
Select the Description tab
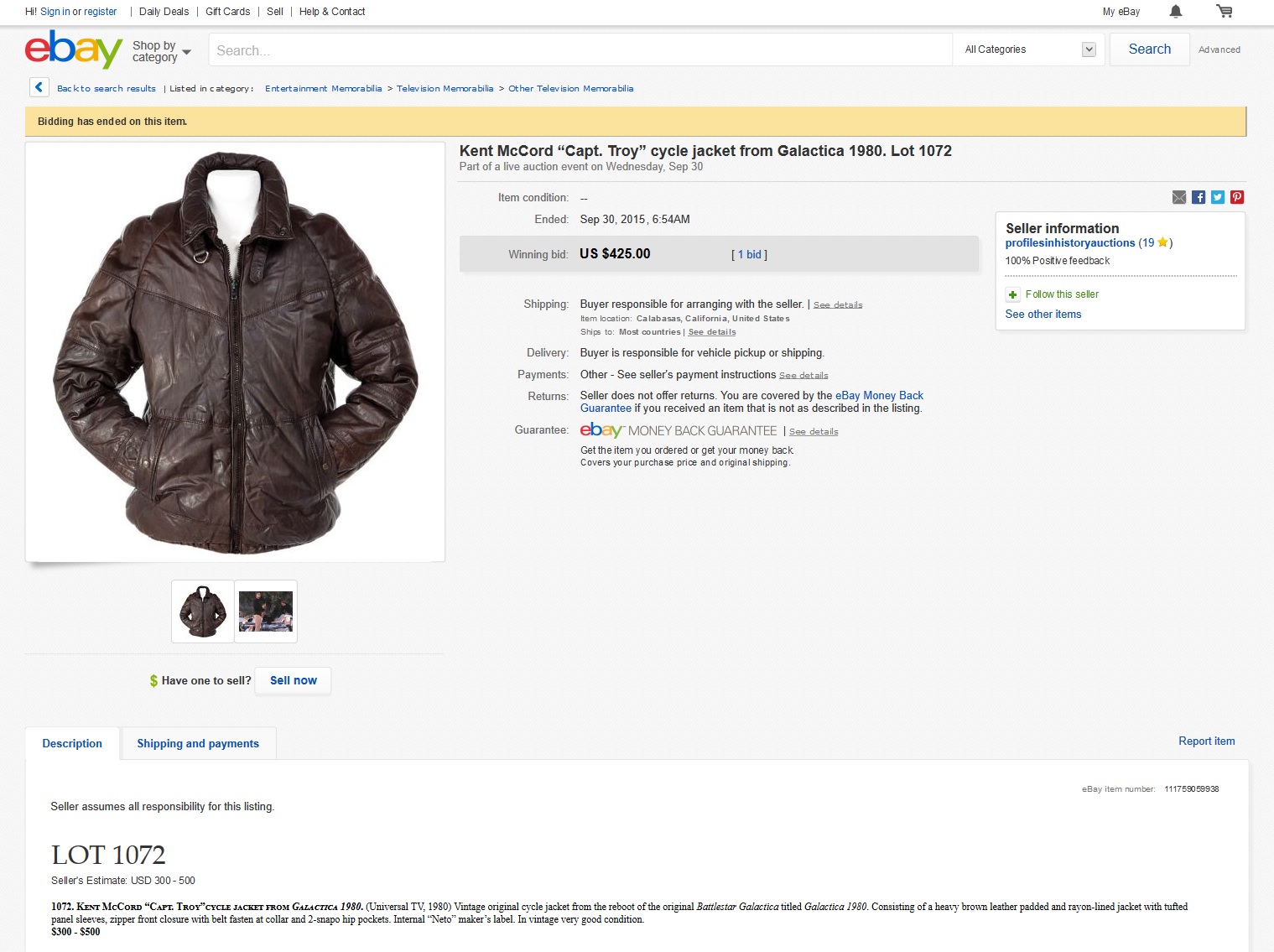pos(72,744)
